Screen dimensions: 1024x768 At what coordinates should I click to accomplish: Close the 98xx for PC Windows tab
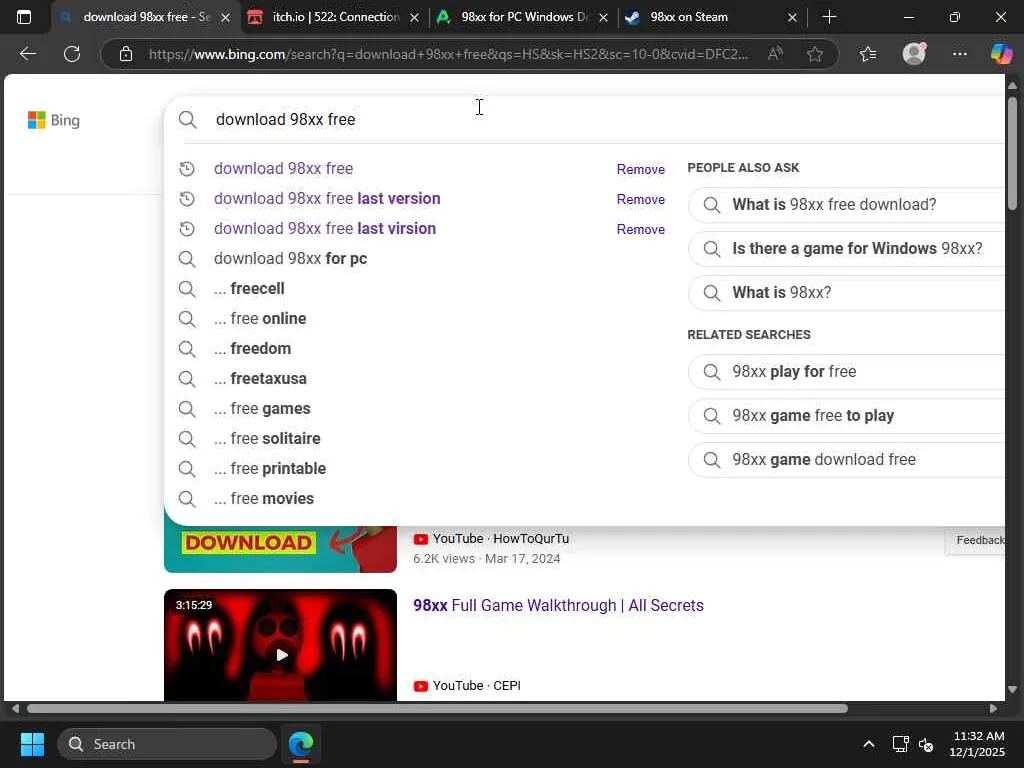point(603,18)
